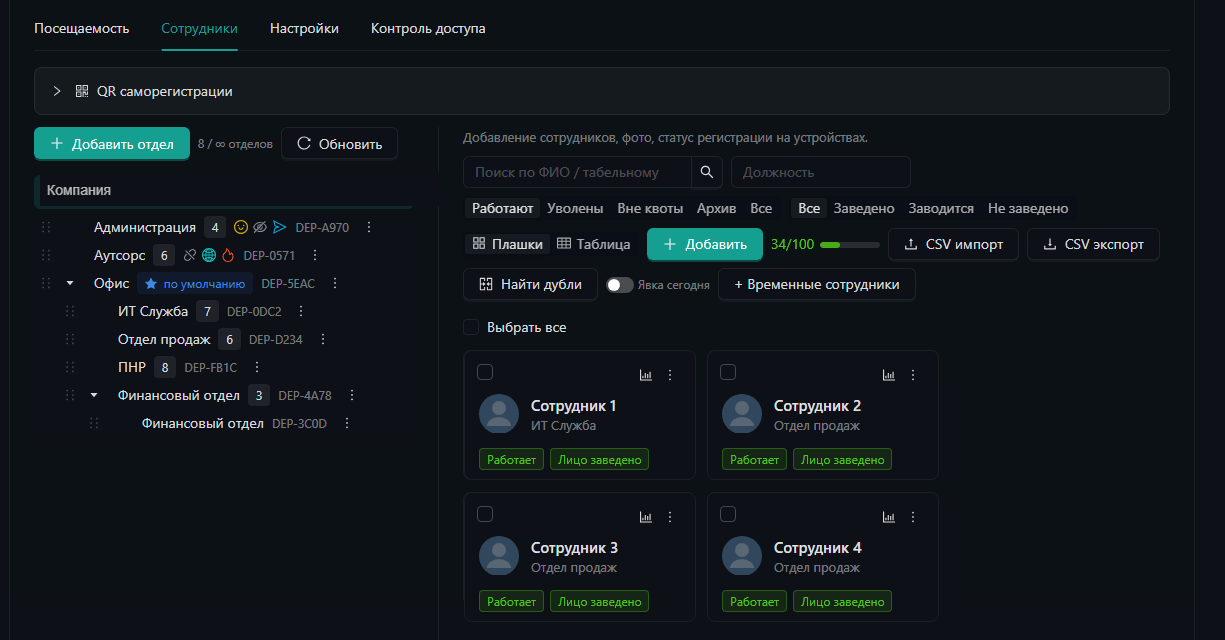Go to Контроль доступа tab
This screenshot has height=640, width=1225.
pos(428,28)
